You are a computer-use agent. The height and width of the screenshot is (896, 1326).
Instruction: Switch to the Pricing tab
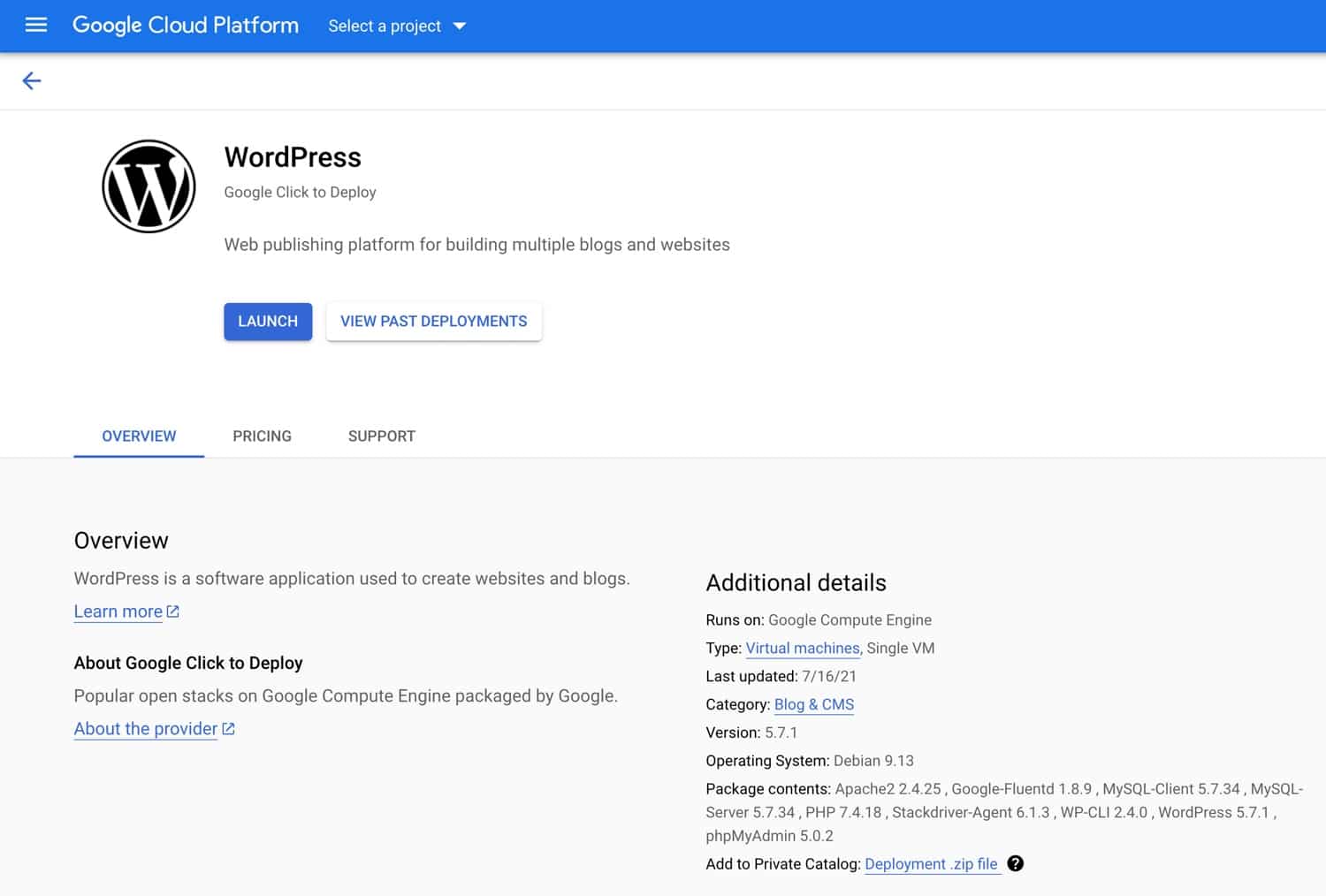[x=262, y=436]
